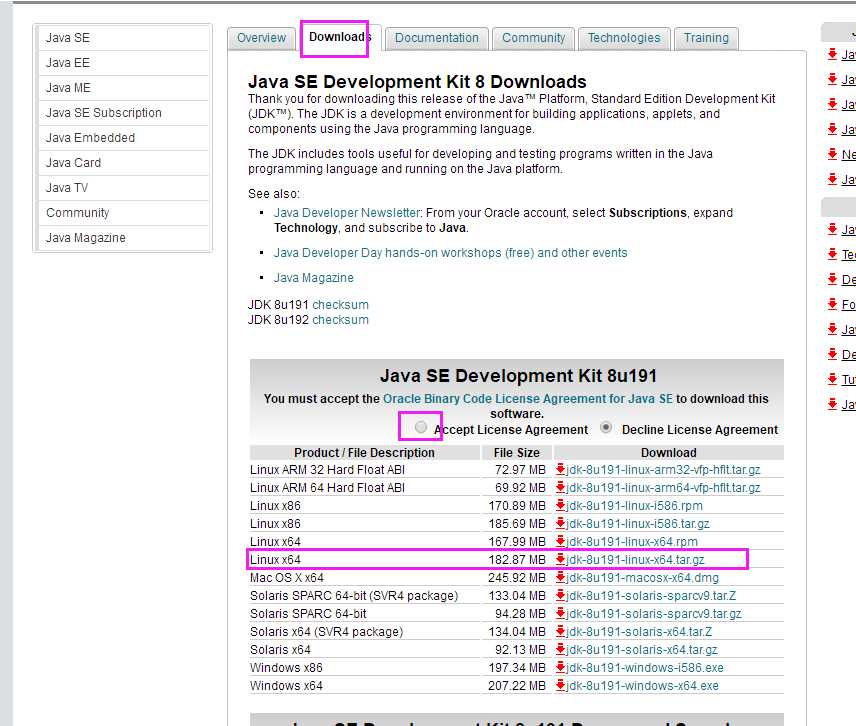
Task: Open the Documentation tab
Action: click(437, 38)
